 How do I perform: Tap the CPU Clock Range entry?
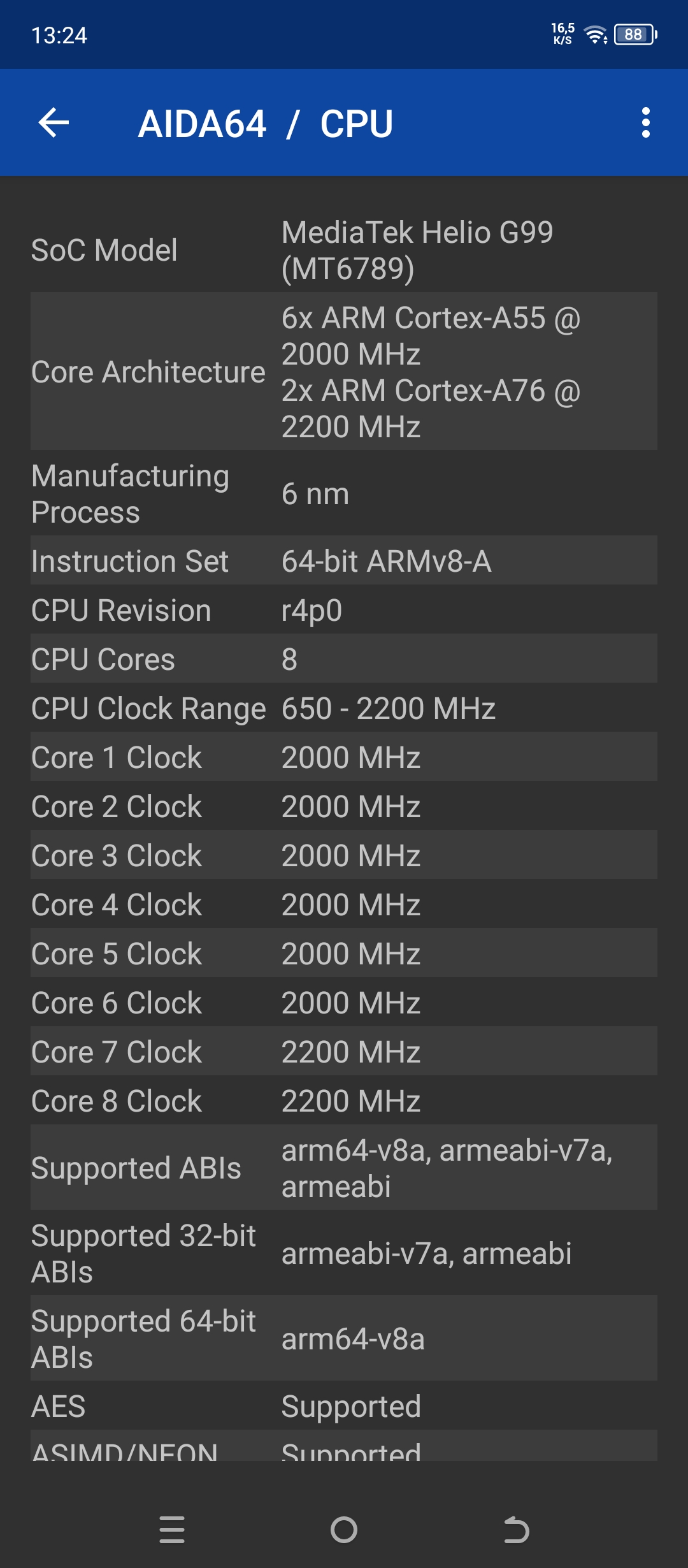344,708
